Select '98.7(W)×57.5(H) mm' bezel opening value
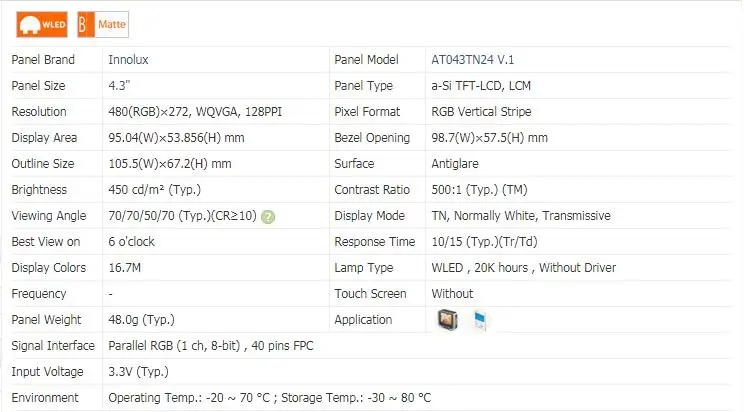The height and width of the screenshot is (412, 744). tap(489, 138)
